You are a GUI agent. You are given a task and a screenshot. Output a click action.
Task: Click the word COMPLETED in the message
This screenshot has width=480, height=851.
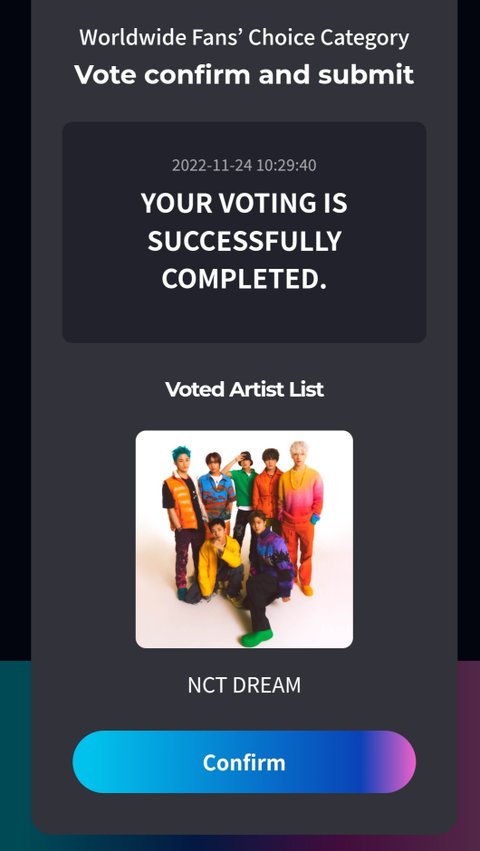point(242,279)
